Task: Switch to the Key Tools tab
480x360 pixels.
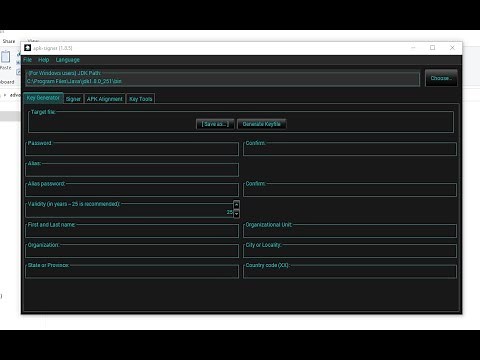Action: pyautogui.click(x=141, y=99)
